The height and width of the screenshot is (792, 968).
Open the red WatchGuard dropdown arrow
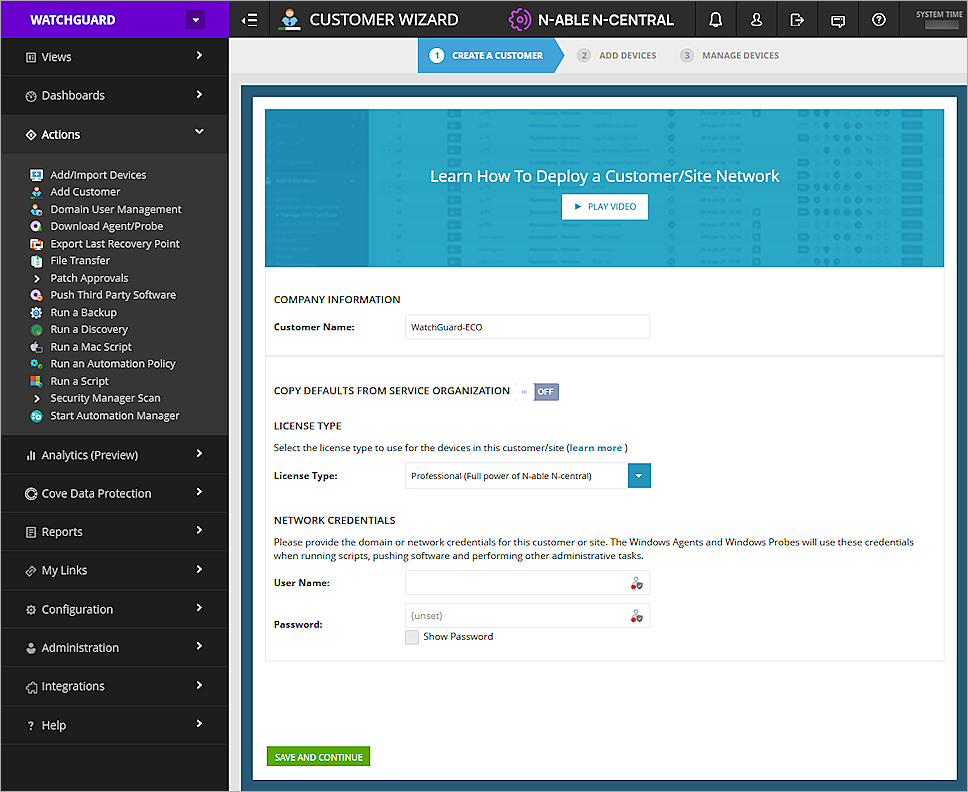(197, 19)
